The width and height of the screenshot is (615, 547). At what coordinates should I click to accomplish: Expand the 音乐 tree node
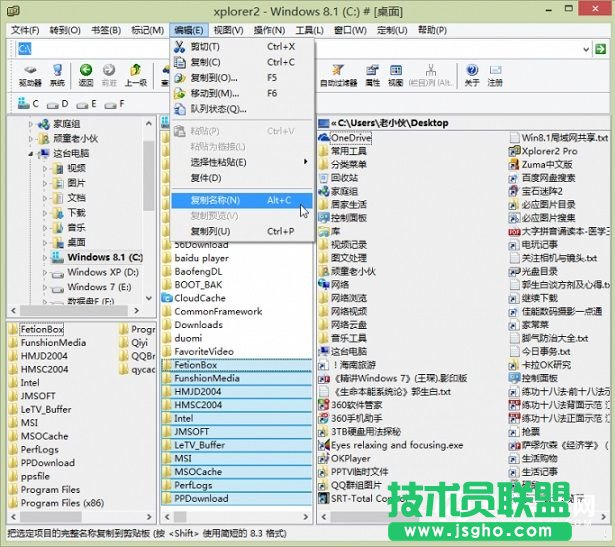pyautogui.click(x=44, y=228)
